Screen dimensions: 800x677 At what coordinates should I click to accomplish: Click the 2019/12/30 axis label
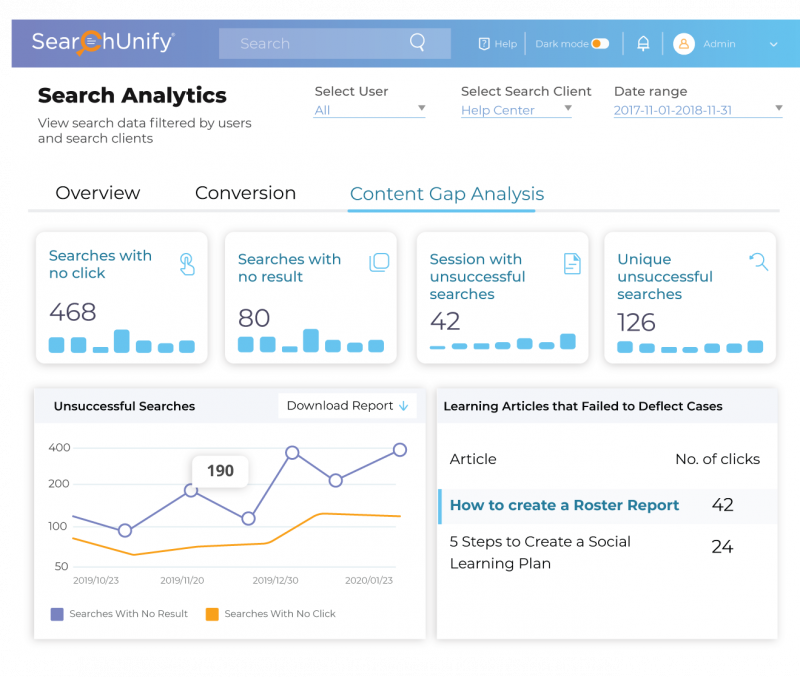point(276,581)
